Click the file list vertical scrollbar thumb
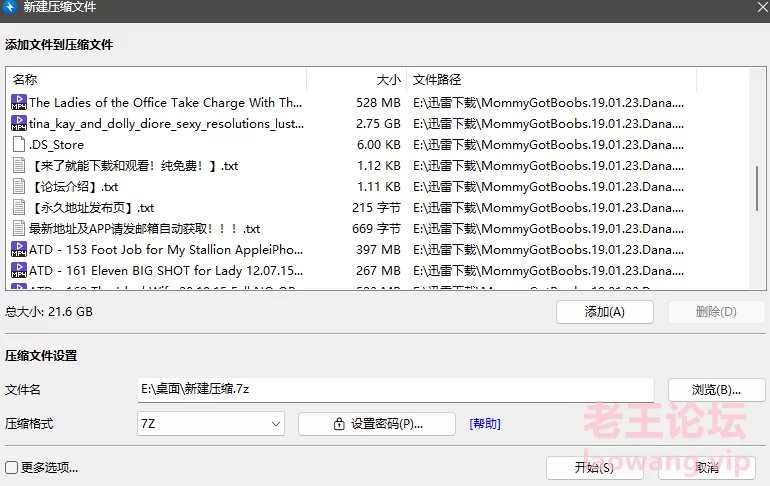Image resolution: width=770 pixels, height=486 pixels. [x=757, y=189]
